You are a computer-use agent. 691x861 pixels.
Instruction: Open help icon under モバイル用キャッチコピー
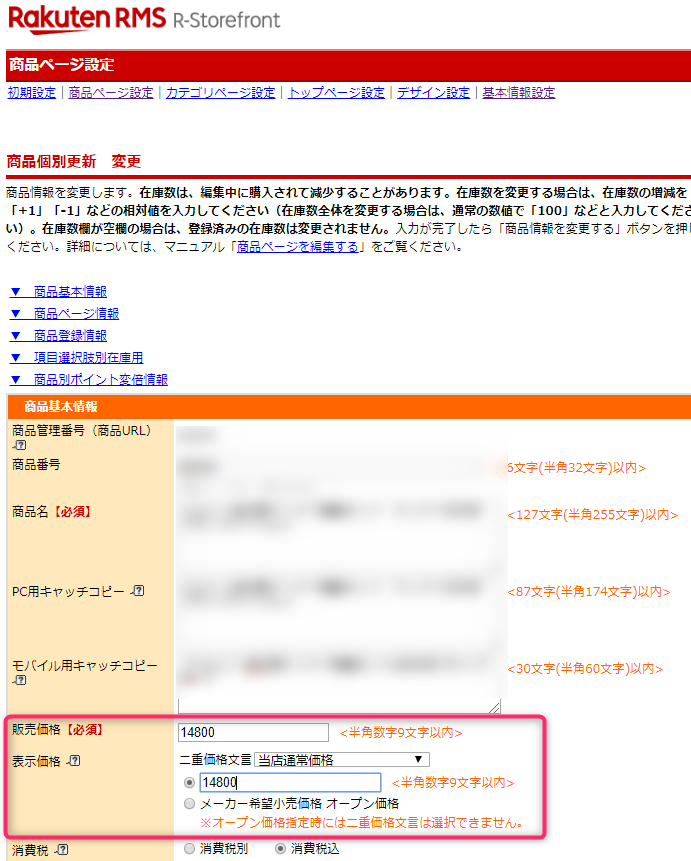[x=19, y=680]
